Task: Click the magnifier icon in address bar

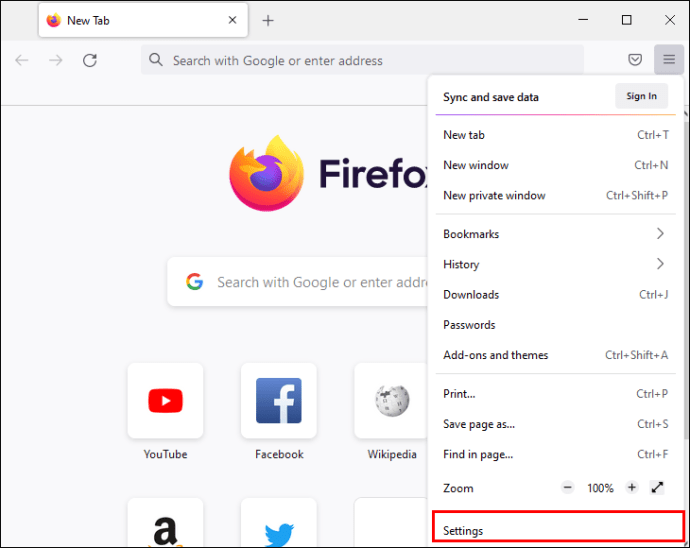Action: 155,59
